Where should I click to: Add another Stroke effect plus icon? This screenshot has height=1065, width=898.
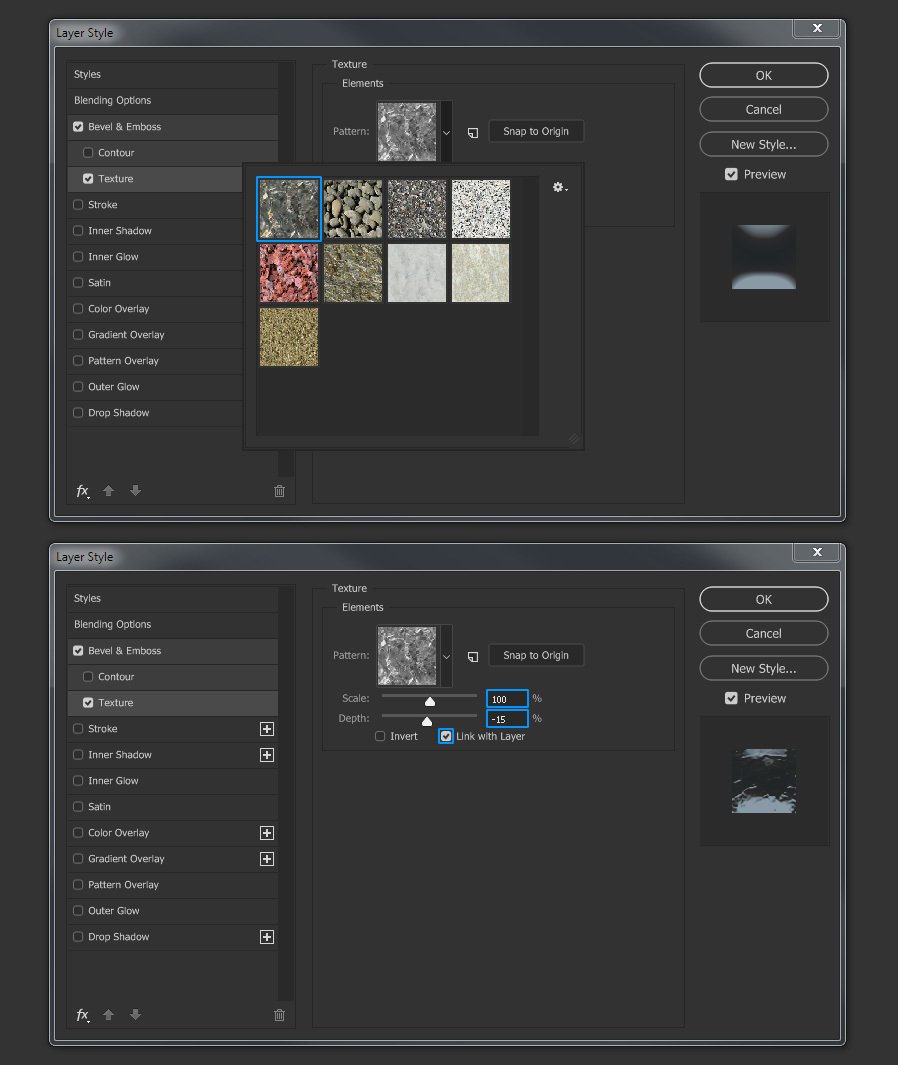click(x=267, y=729)
